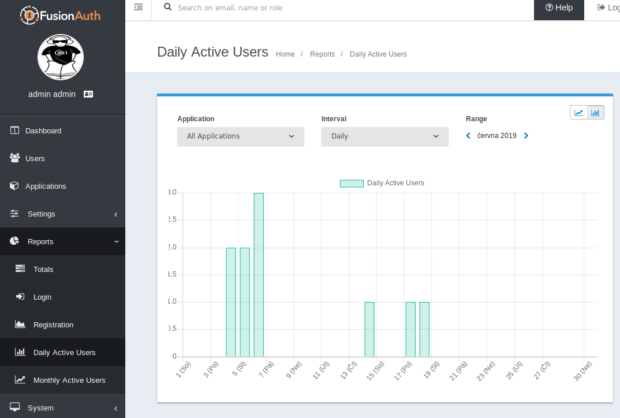Image resolution: width=620 pixels, height=418 pixels.
Task: Go to next month in Range
Action: [526, 136]
